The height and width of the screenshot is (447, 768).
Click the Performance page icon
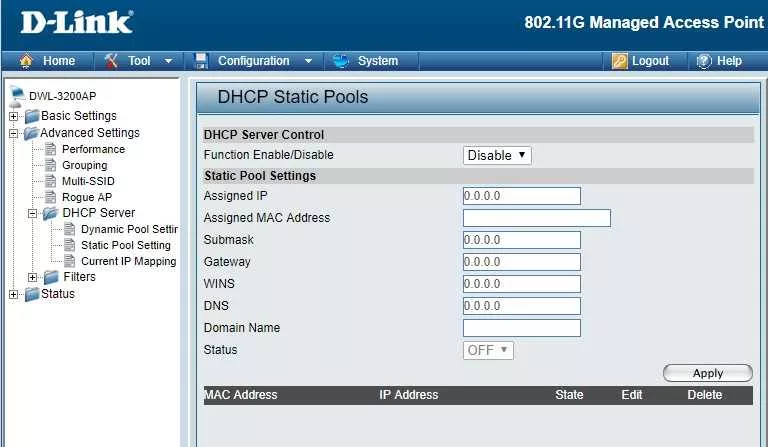50,149
